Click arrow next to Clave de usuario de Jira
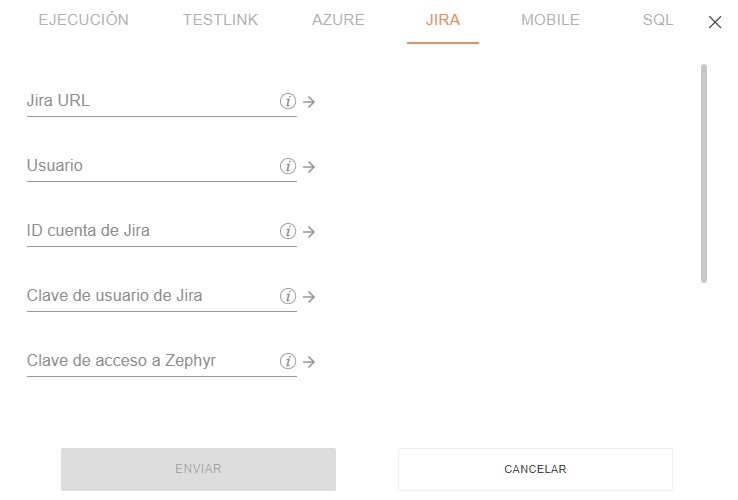 click(x=309, y=297)
